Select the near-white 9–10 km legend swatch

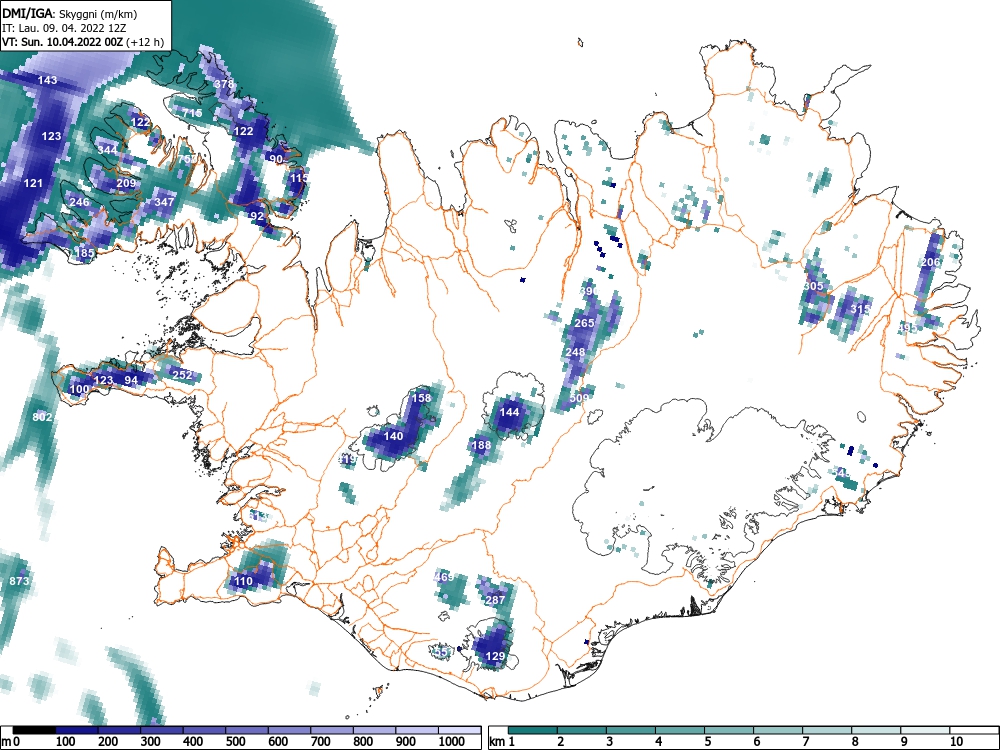[925, 730]
